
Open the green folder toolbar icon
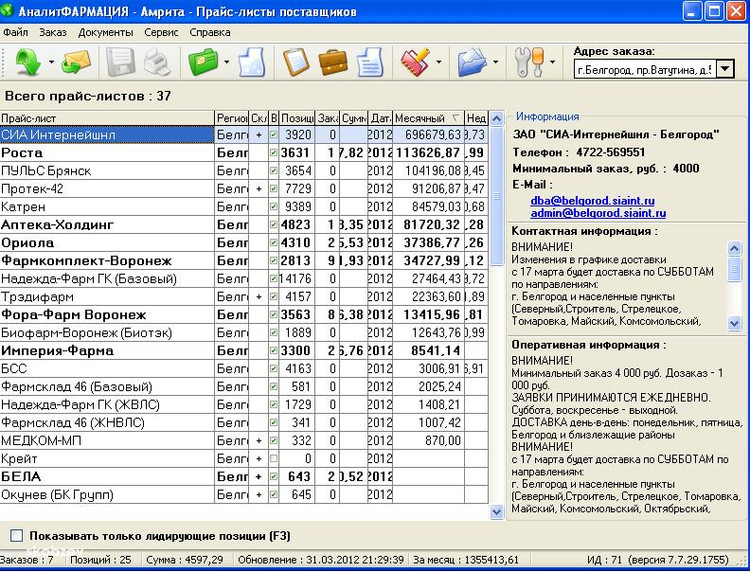click(x=204, y=63)
